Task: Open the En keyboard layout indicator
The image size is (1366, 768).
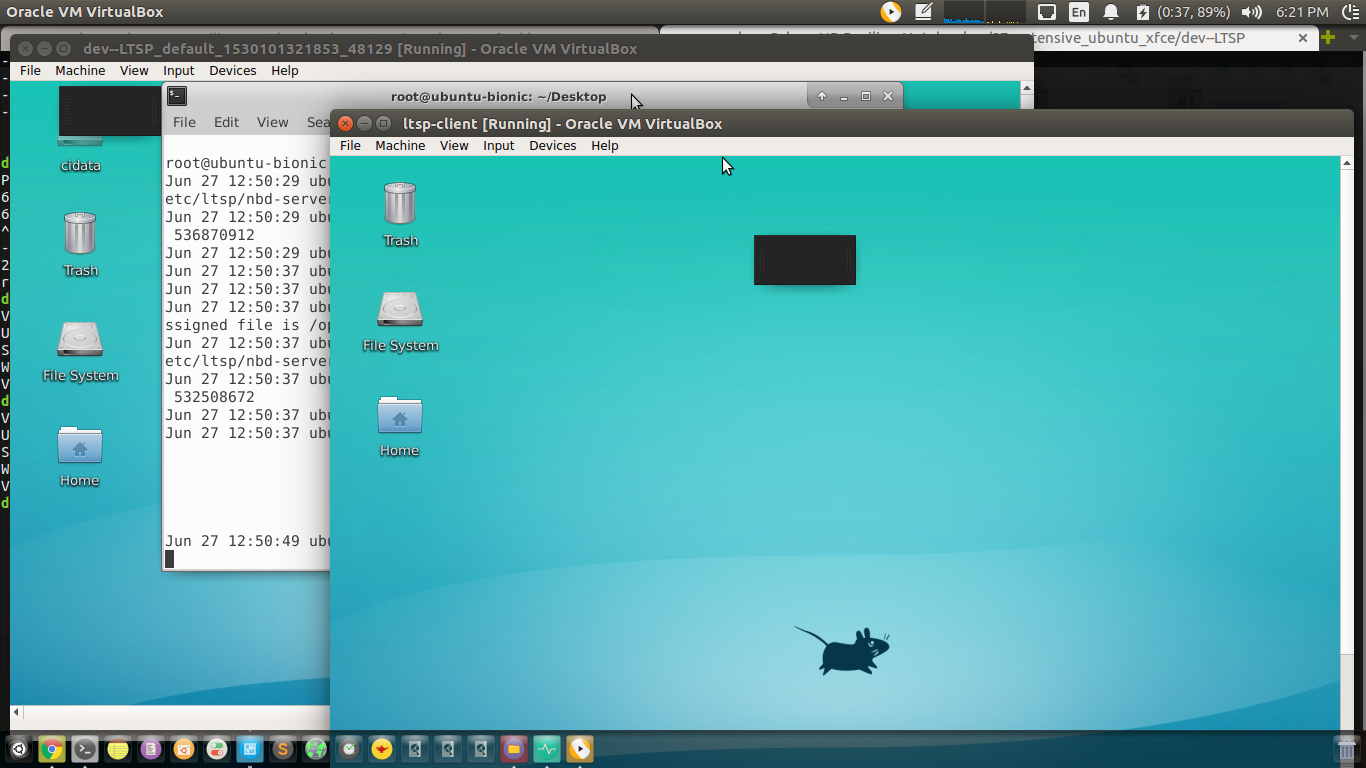Action: 1079,12
